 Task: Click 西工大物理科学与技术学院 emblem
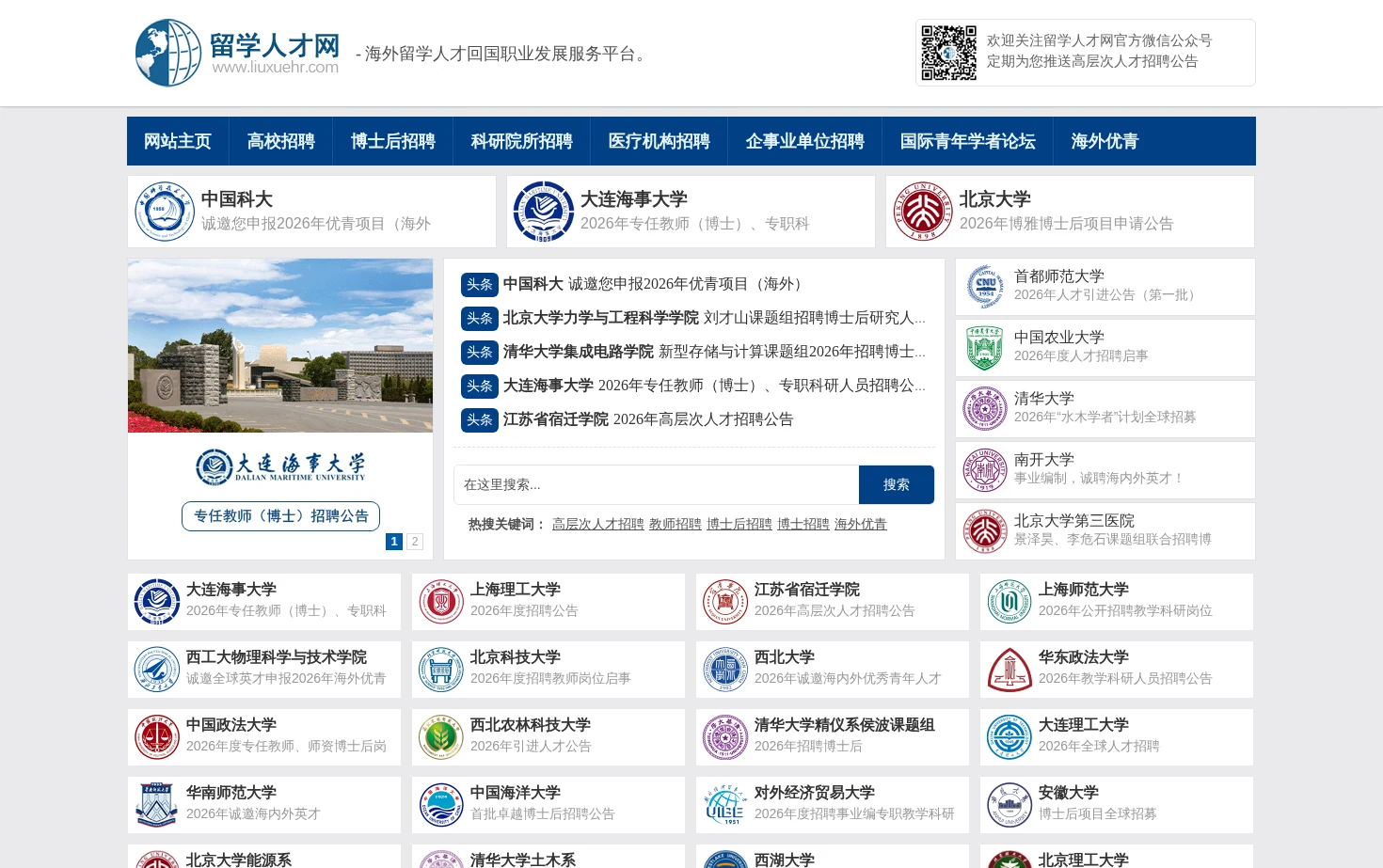click(x=157, y=670)
